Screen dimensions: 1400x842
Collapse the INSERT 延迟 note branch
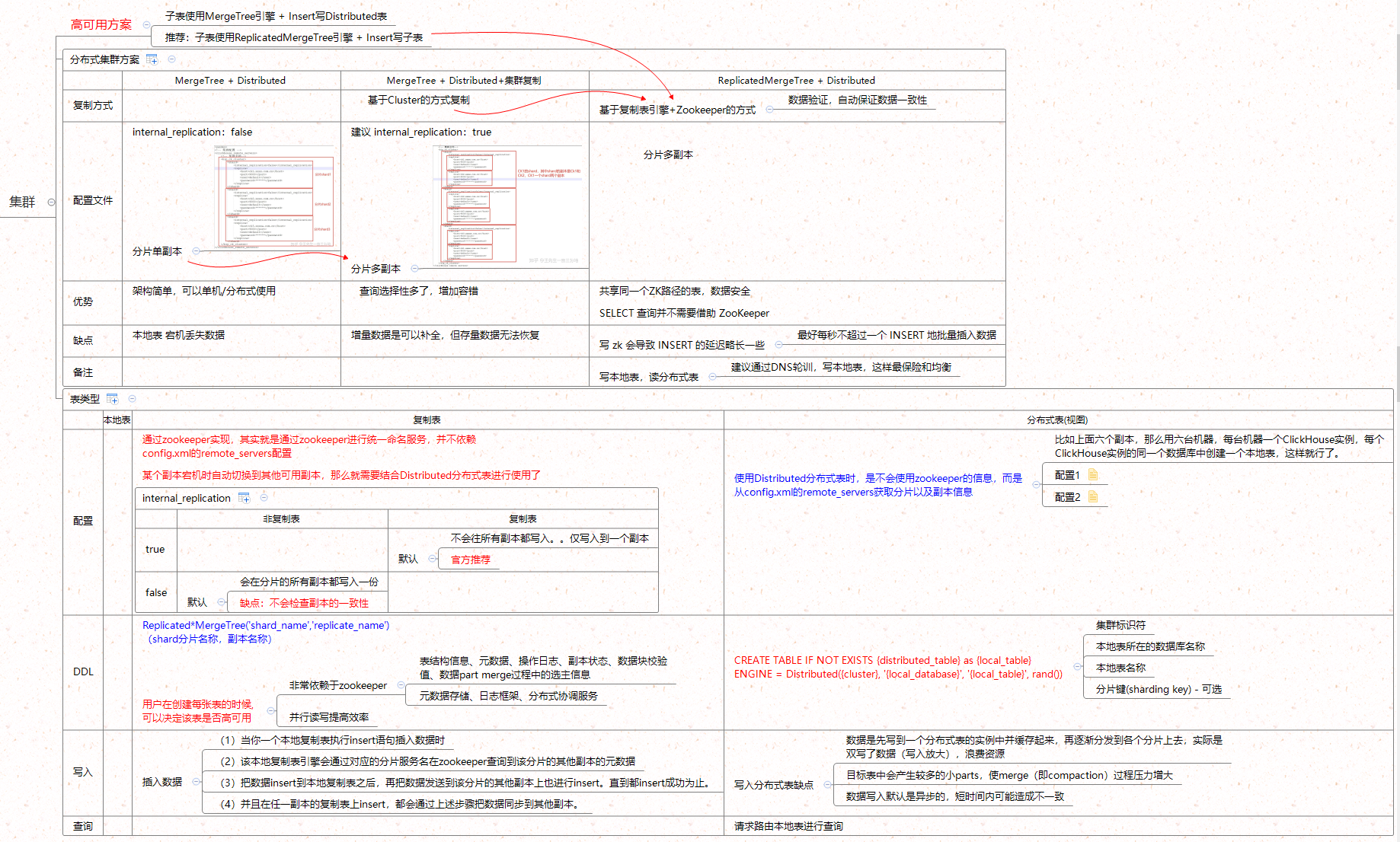point(778,346)
